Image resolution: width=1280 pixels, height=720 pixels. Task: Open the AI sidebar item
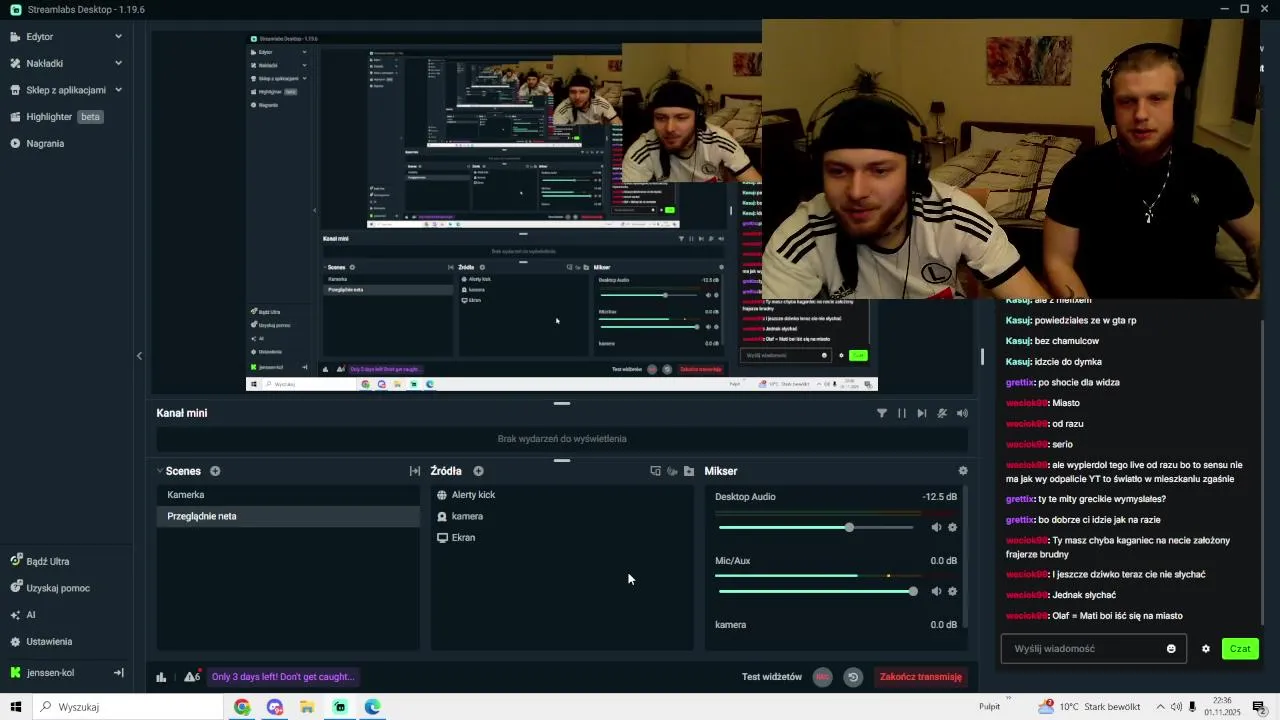[23, 615]
